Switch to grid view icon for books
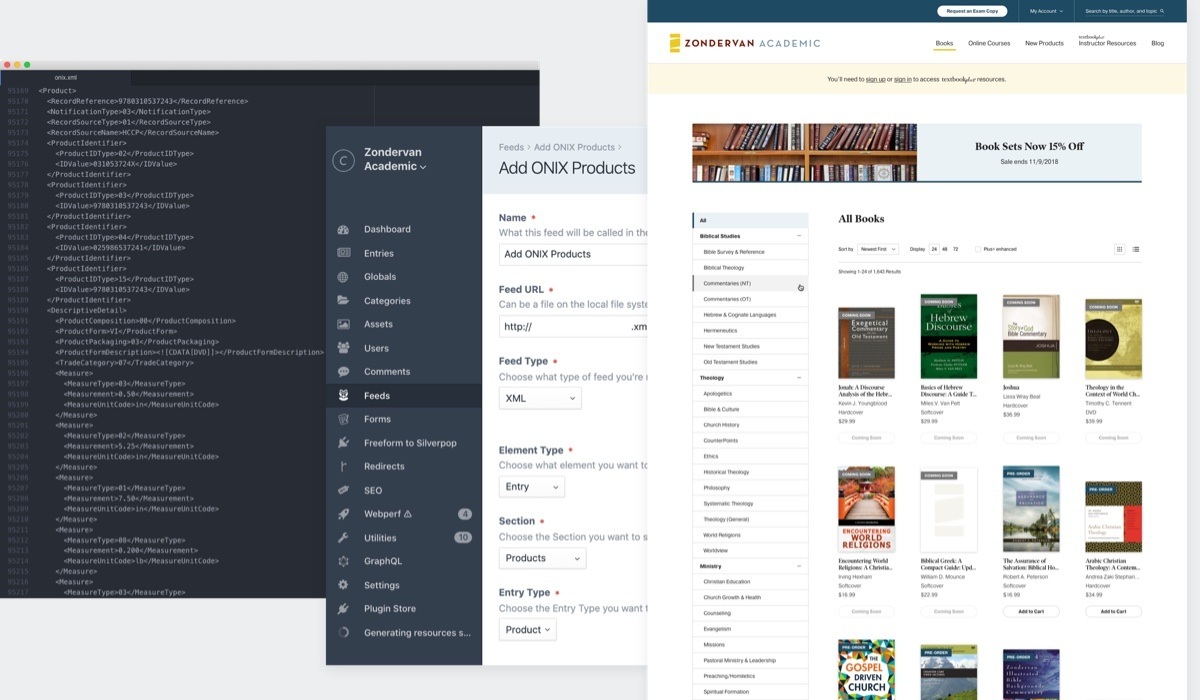The height and width of the screenshot is (700, 1200). (1119, 249)
